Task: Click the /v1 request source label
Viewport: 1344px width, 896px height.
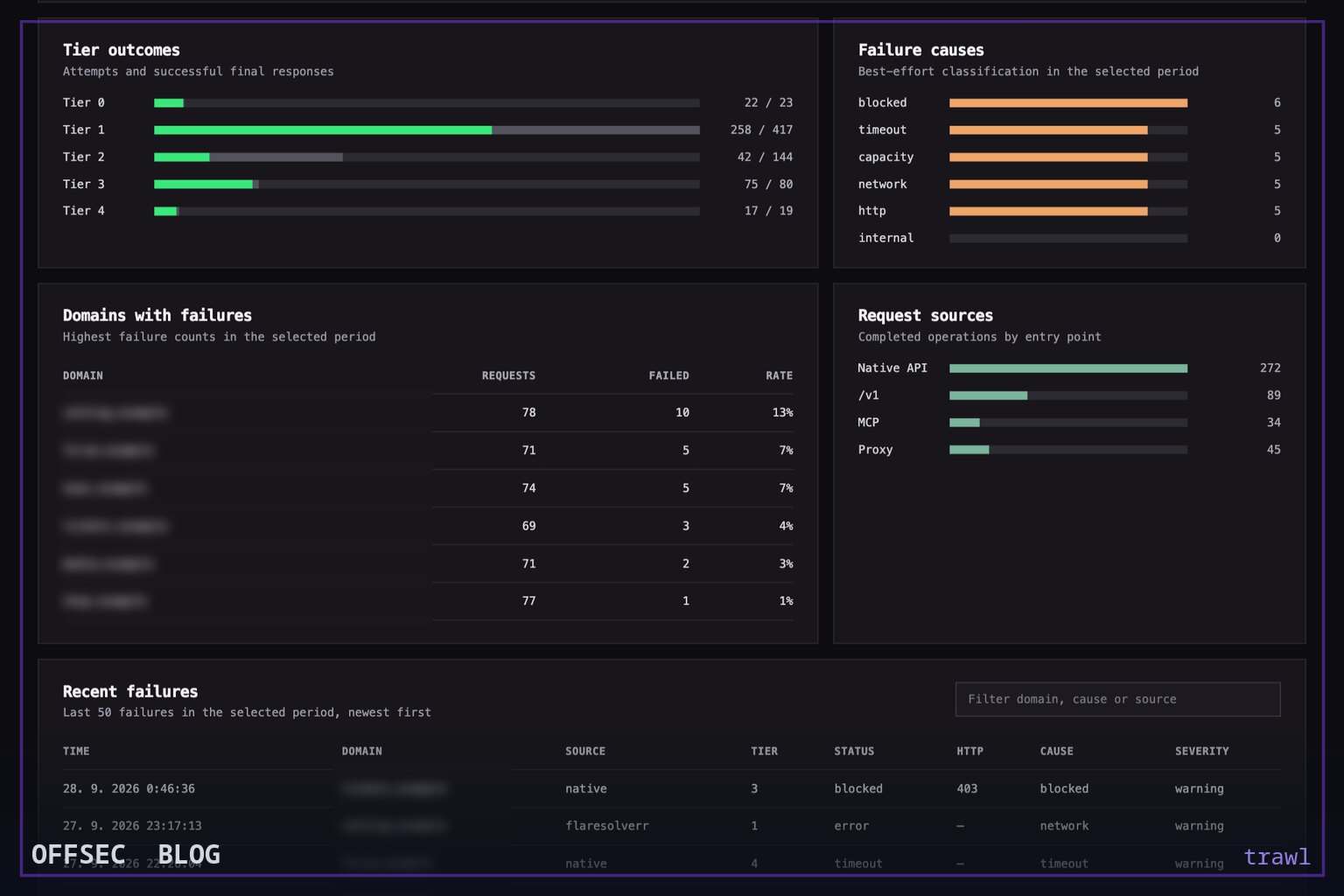Action: 868,395
